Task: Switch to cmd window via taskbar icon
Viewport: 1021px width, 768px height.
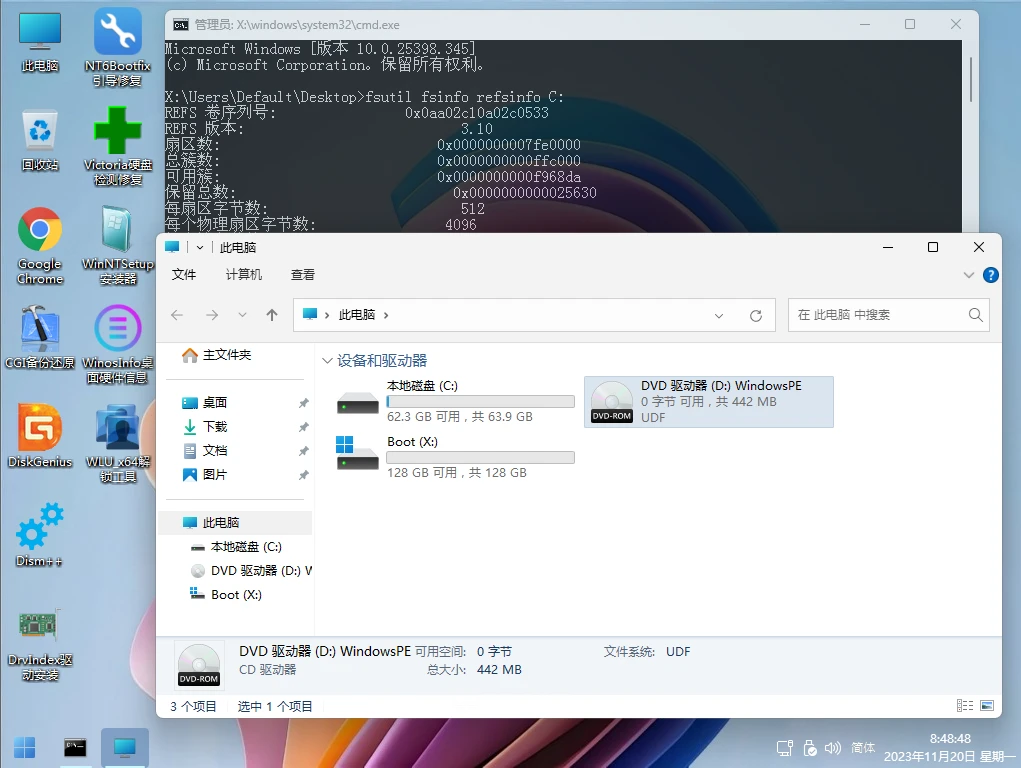Action: click(75, 747)
